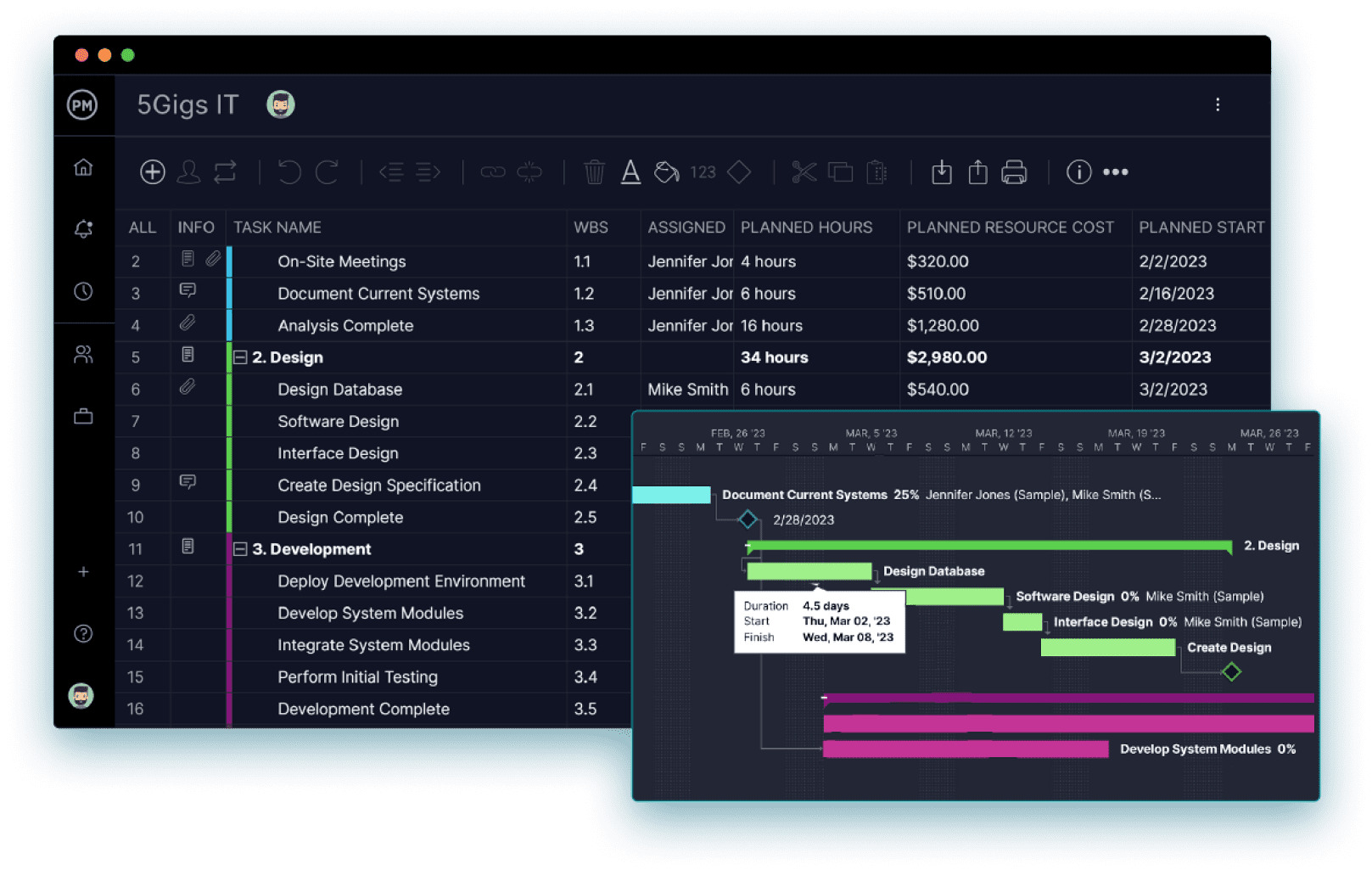Copy using the copy icon

point(840,172)
